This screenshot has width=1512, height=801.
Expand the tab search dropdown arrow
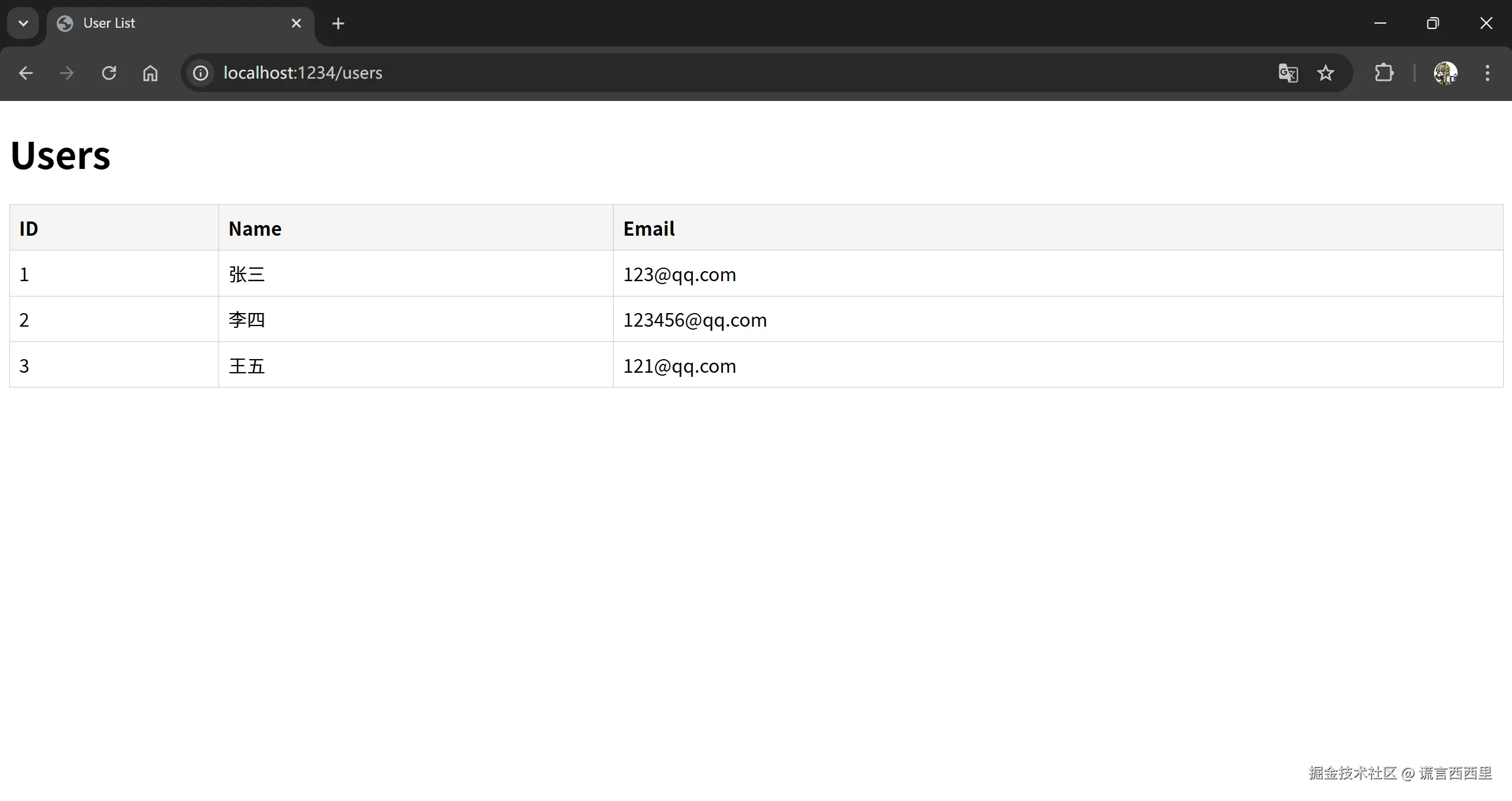pos(23,23)
